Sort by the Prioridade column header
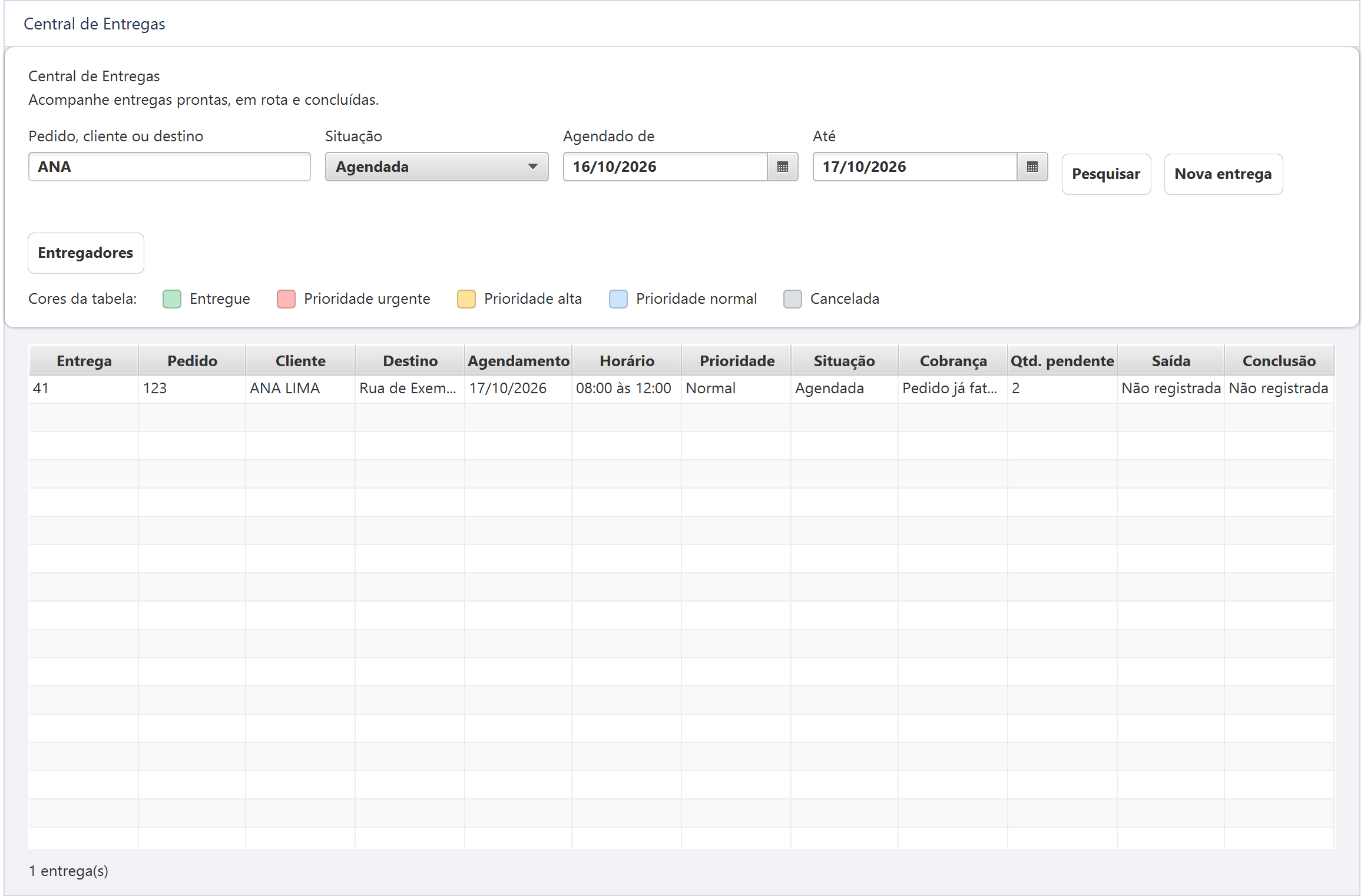This screenshot has width=1364, height=896. [736, 361]
